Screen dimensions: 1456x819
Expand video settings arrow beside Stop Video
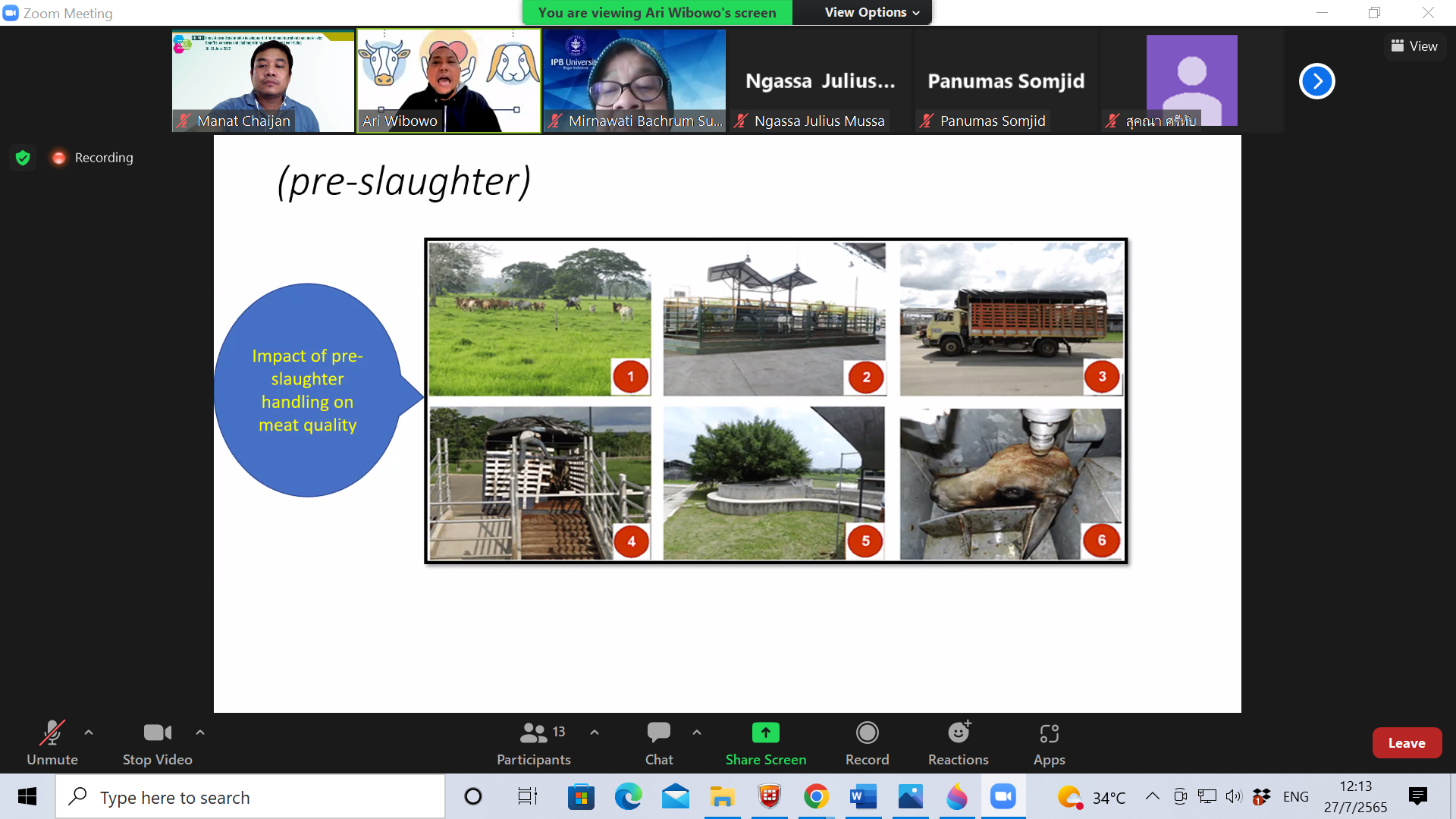coord(200,733)
